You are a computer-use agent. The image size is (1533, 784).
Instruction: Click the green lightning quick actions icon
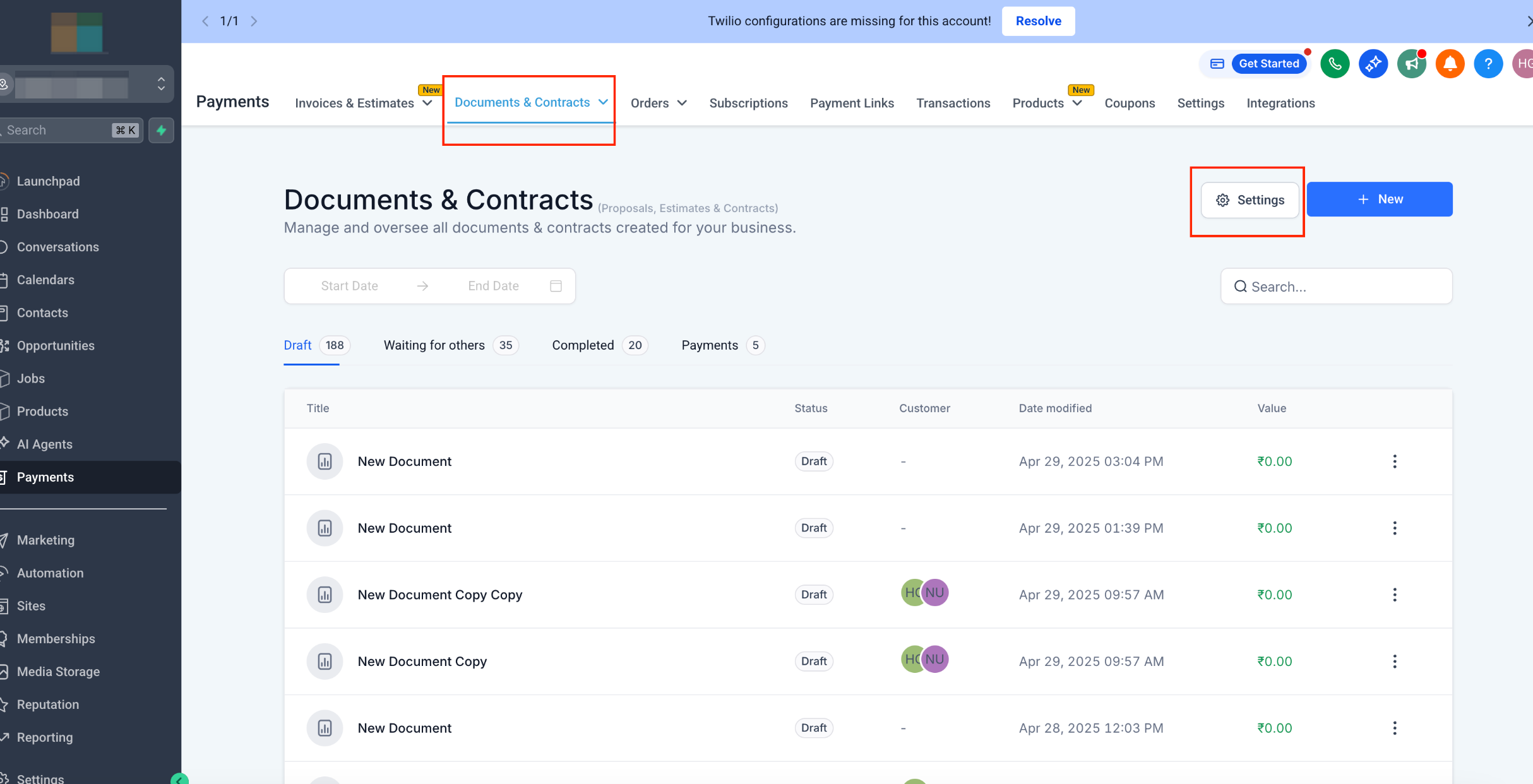162,130
